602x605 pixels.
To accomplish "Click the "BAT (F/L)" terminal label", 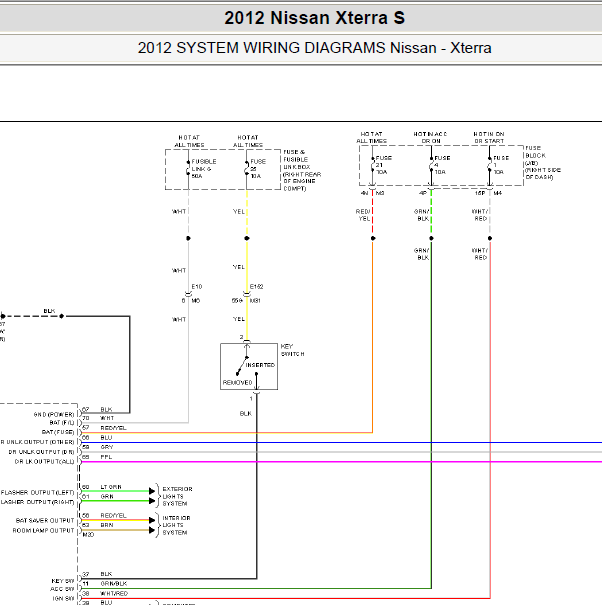I will (x=62, y=423).
